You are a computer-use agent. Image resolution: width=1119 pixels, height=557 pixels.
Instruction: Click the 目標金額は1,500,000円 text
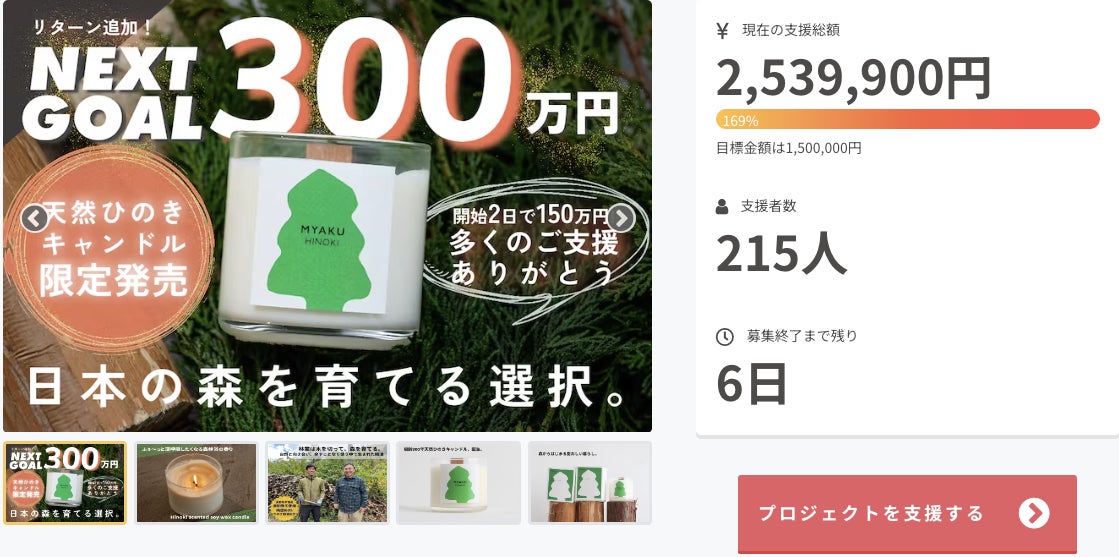click(789, 149)
